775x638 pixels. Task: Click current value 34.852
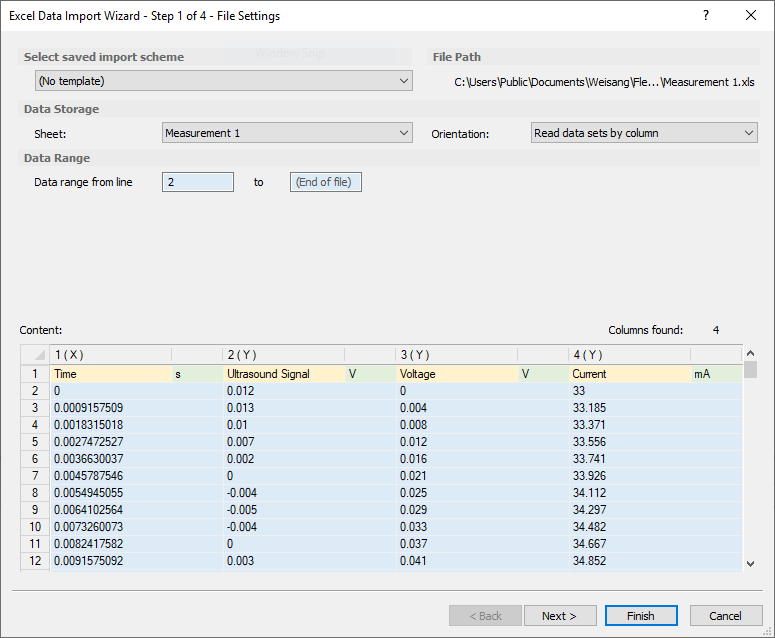(x=655, y=561)
